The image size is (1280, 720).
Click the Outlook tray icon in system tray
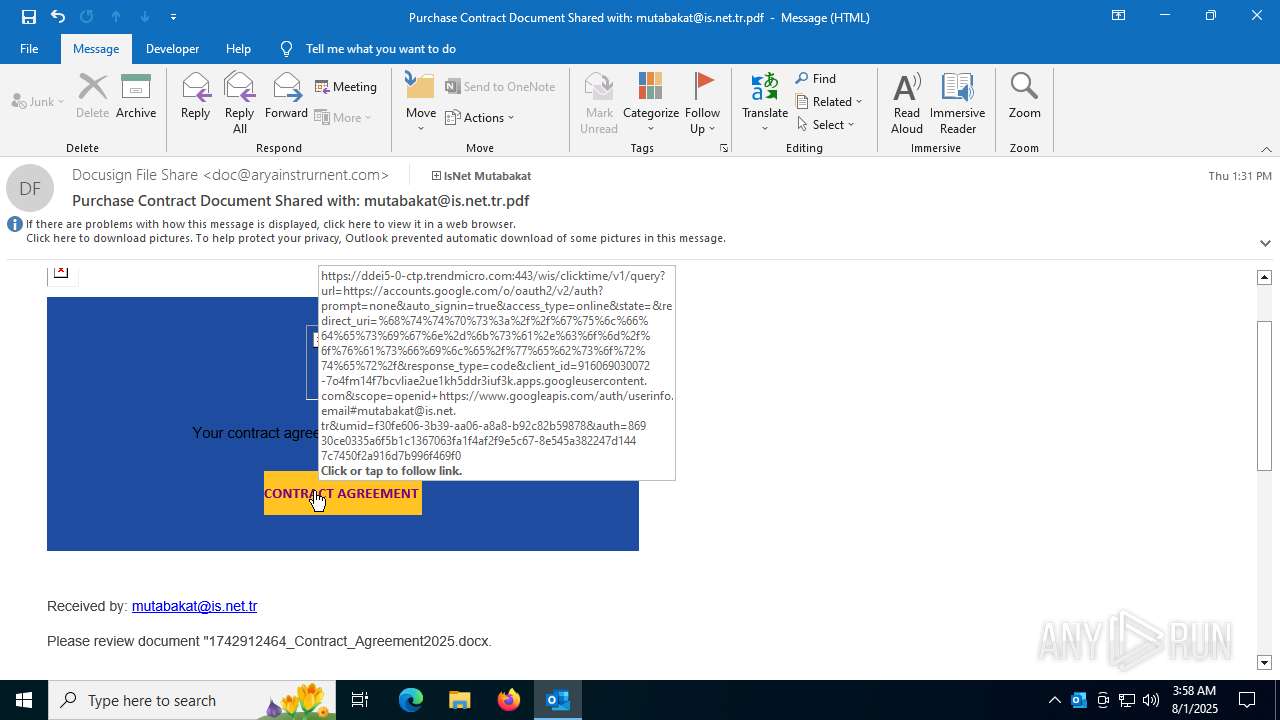(1078, 700)
